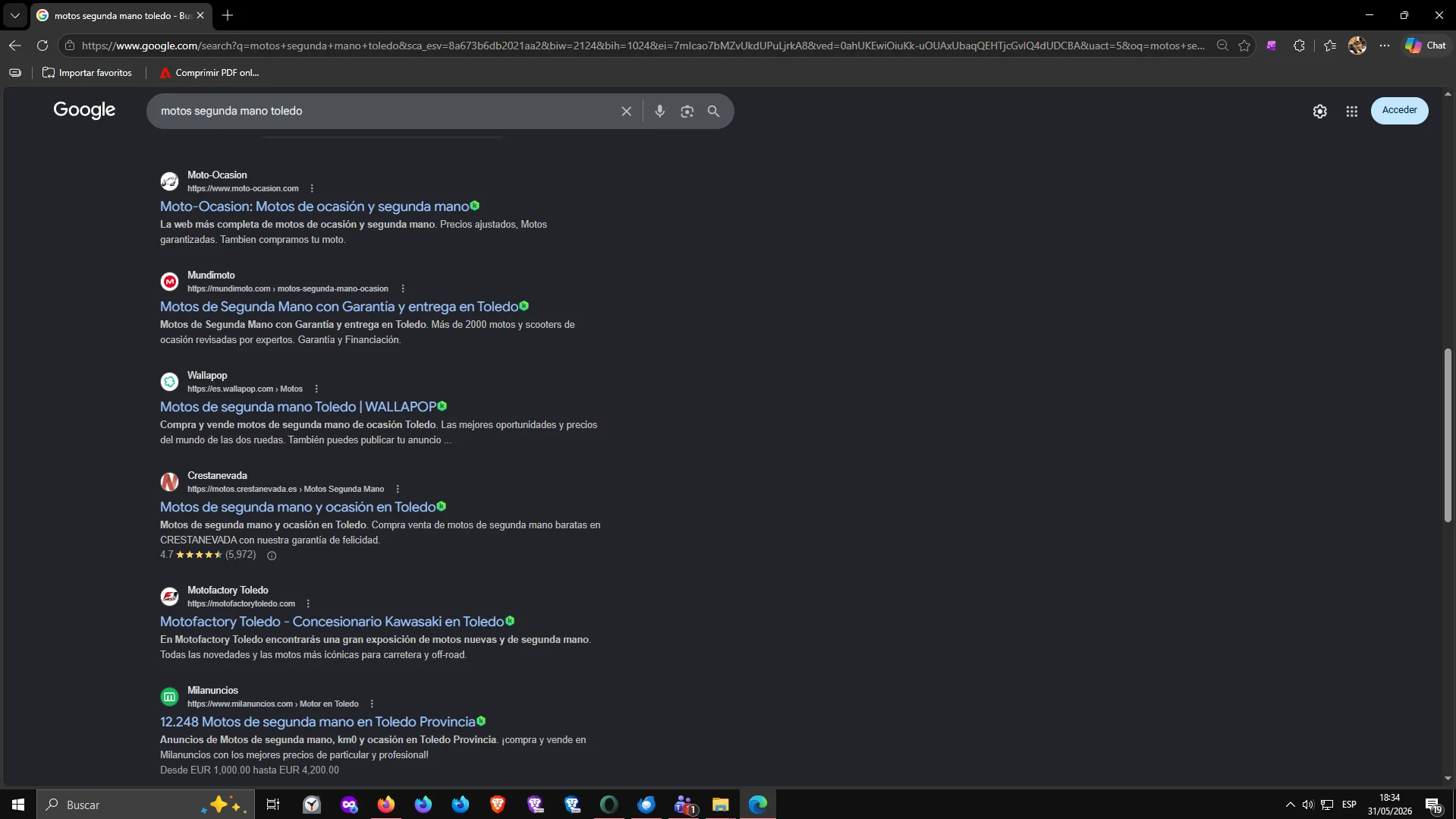
Task: Go to Google home via the logo
Action: click(84, 110)
